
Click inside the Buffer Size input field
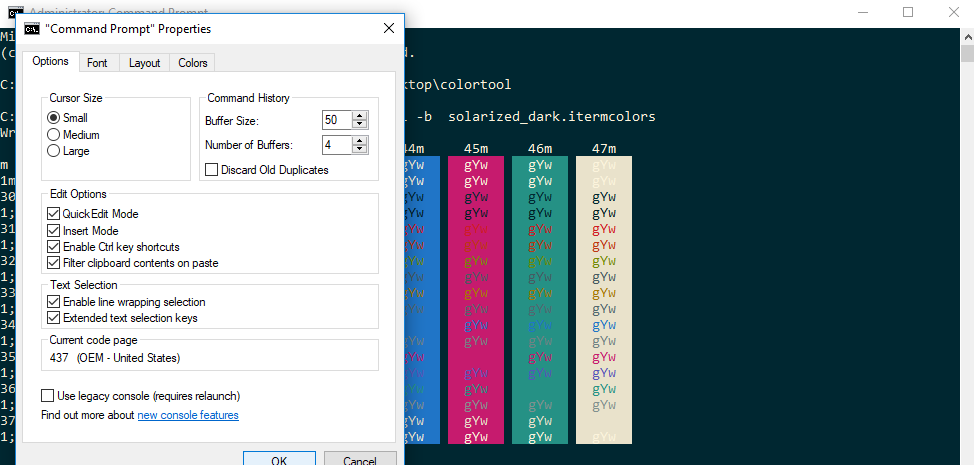click(x=336, y=120)
